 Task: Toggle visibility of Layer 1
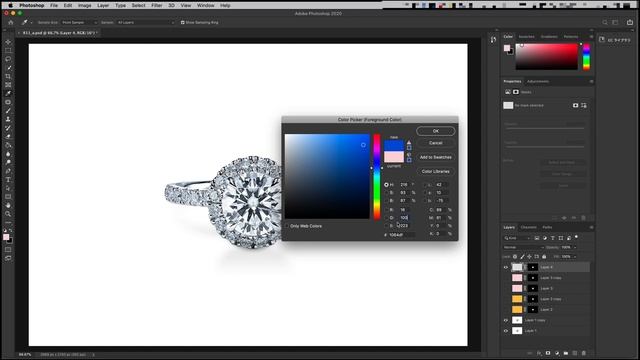[x=506, y=331]
